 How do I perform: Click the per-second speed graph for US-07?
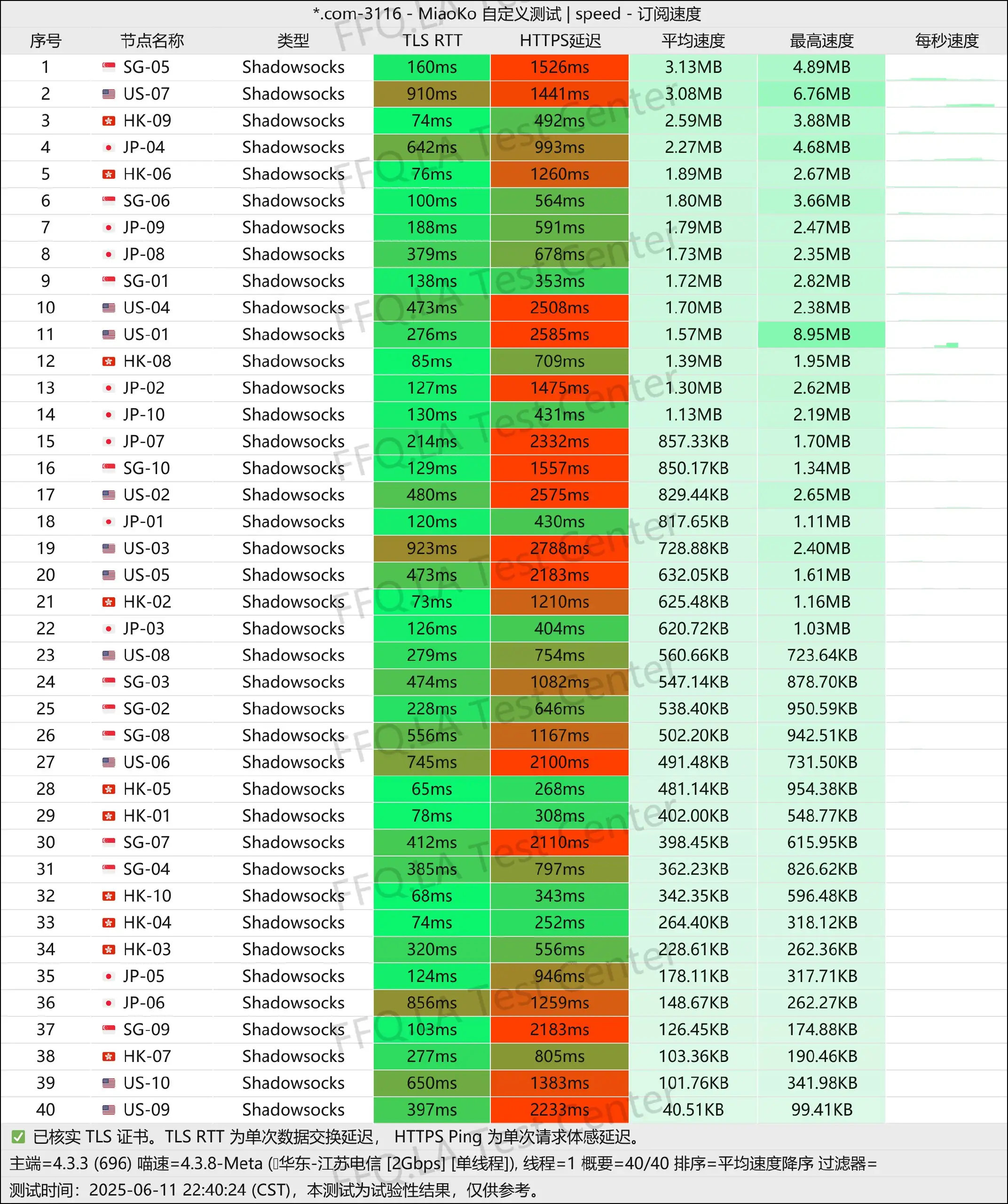[x=947, y=94]
